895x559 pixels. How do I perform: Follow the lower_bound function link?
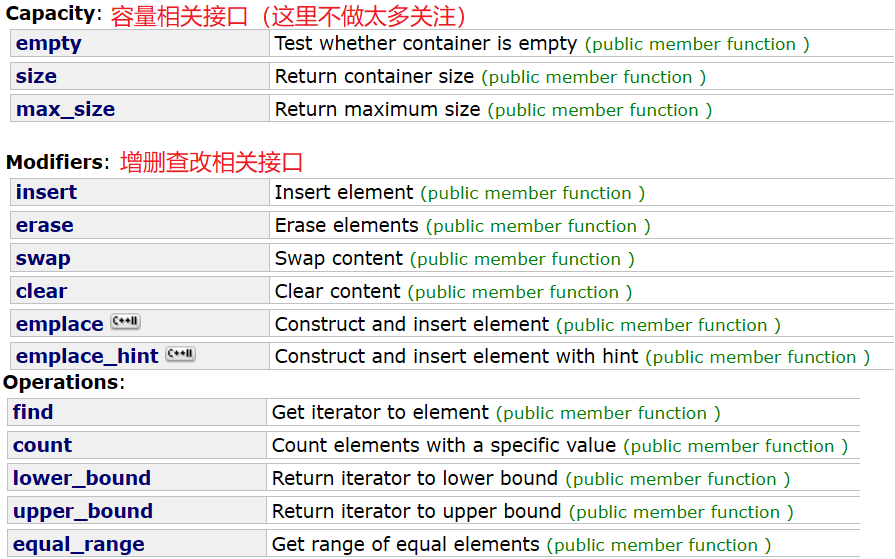click(82, 478)
